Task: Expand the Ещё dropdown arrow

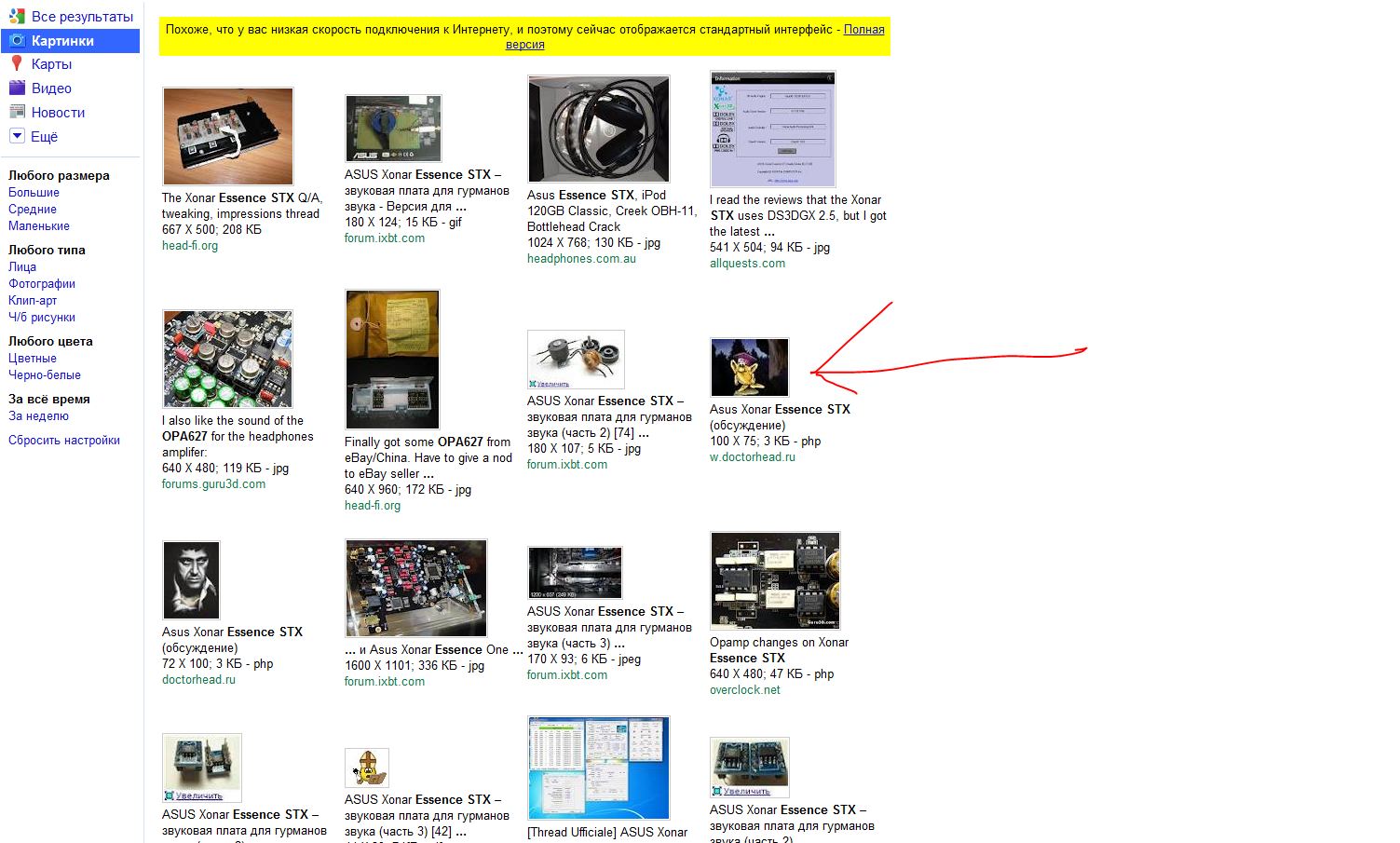Action: [17, 136]
